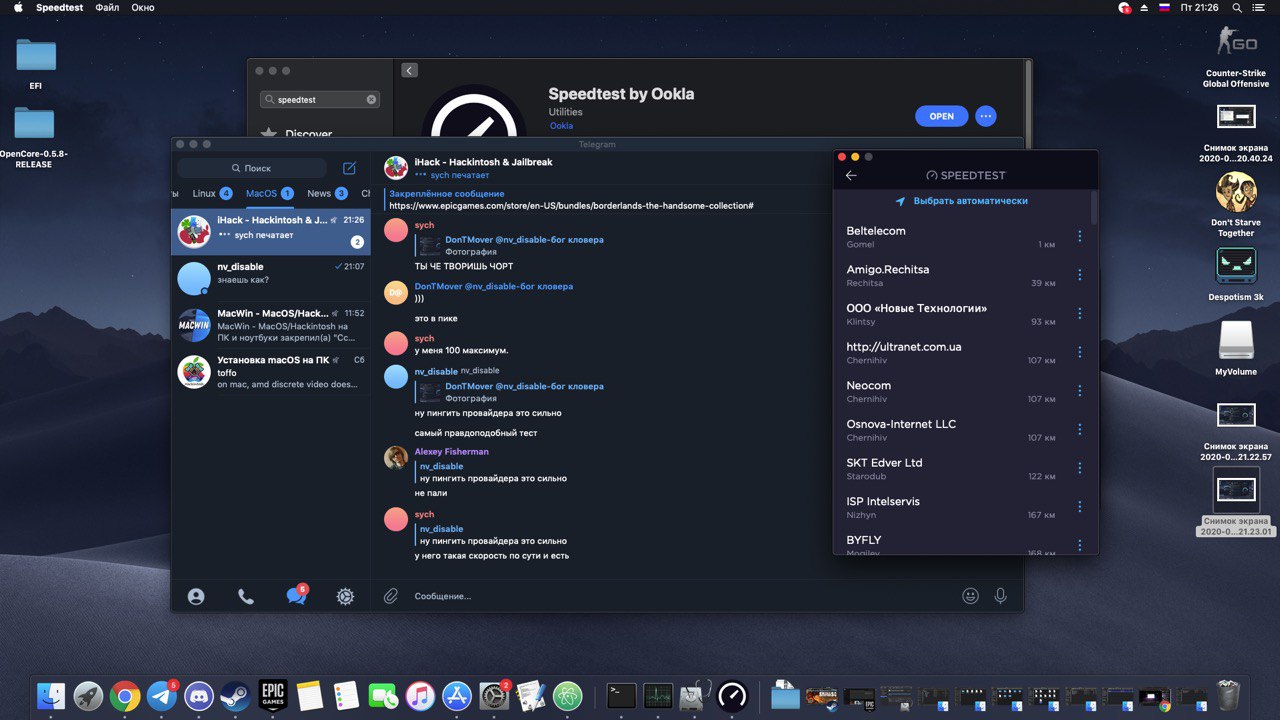
Task: Open Telegram settings gear icon
Action: click(x=345, y=596)
